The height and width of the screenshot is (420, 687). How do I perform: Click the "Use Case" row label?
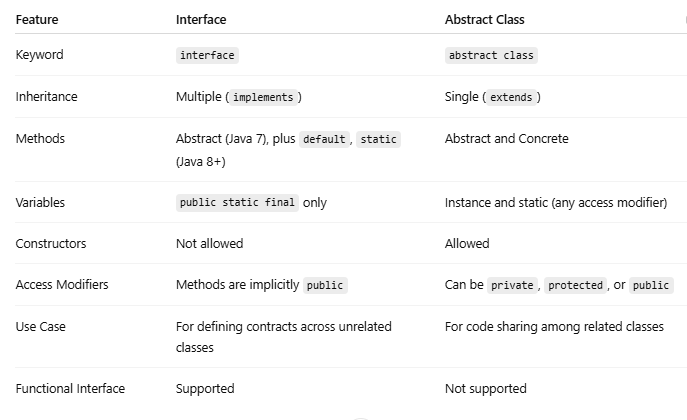[x=40, y=327]
